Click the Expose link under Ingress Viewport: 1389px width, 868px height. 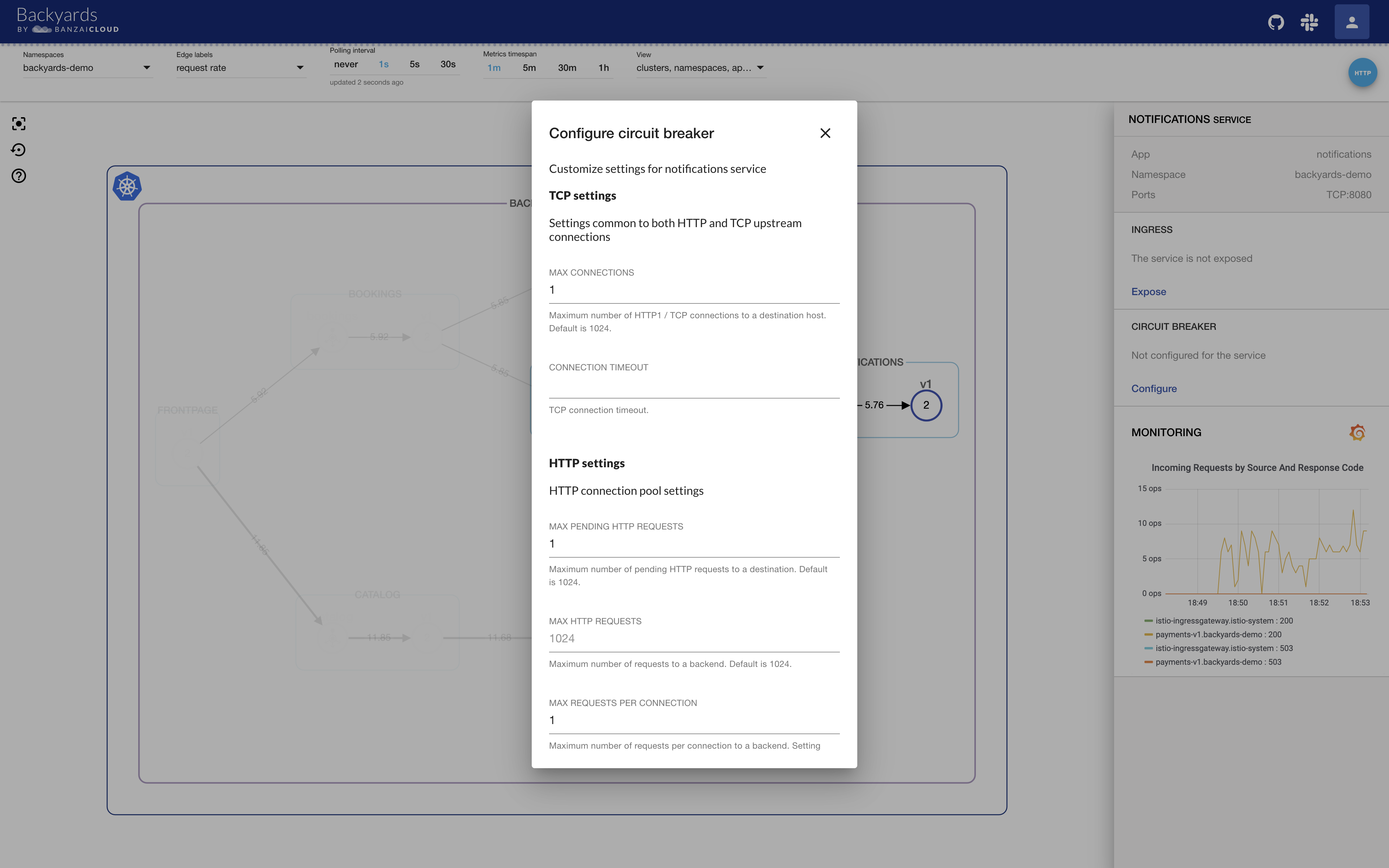(x=1148, y=292)
